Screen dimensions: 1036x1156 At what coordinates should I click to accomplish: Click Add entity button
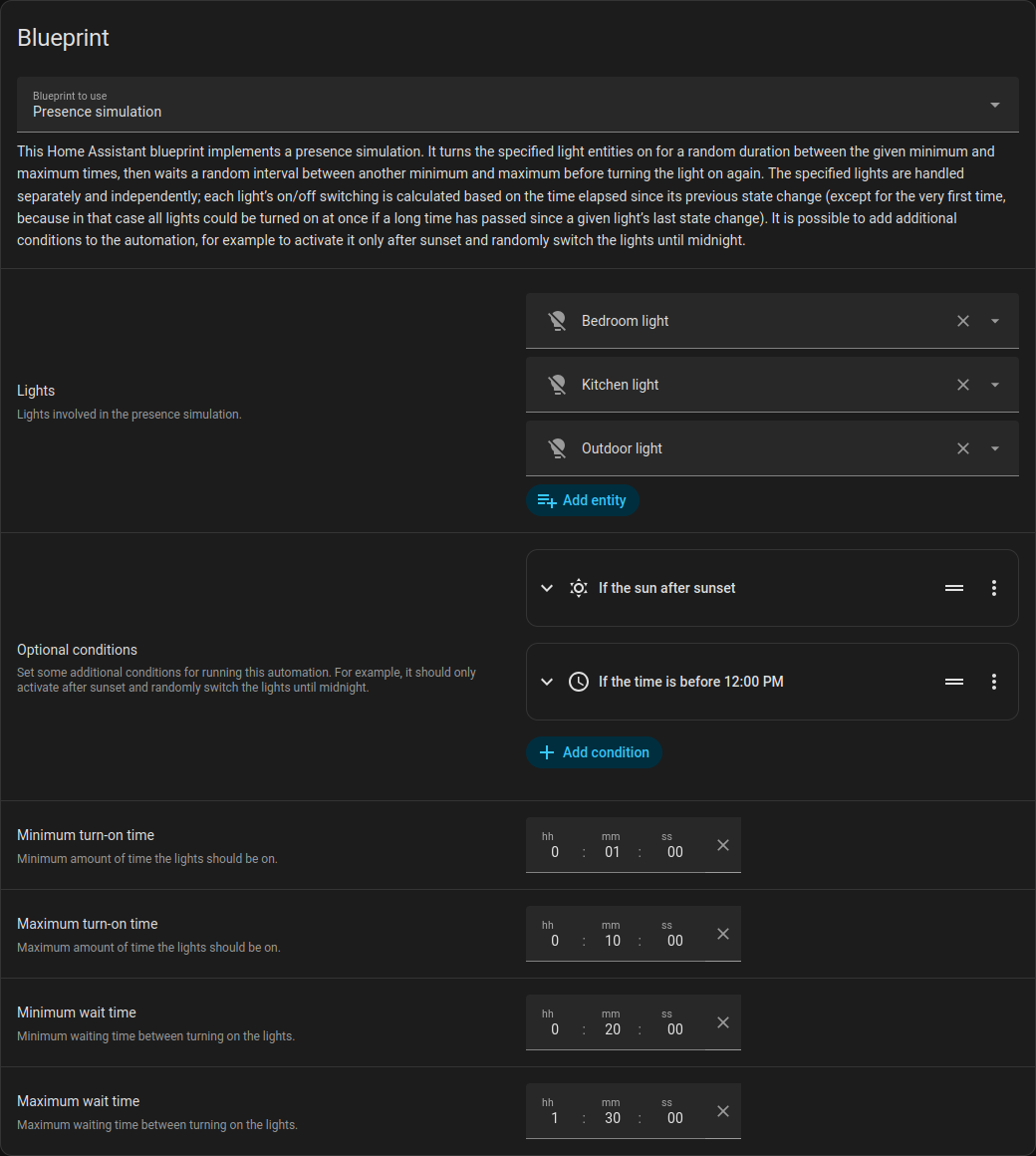point(582,500)
